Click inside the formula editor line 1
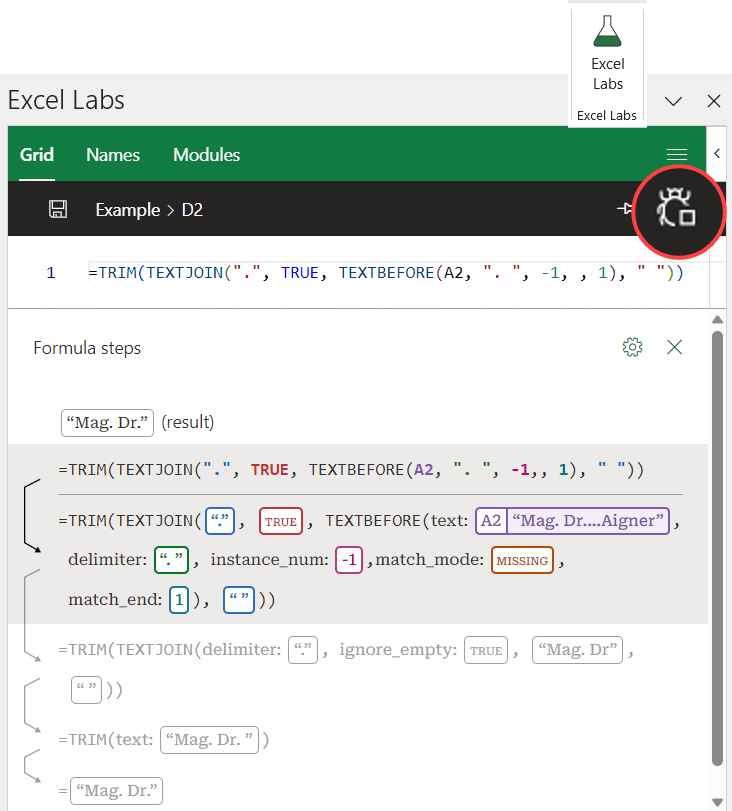This screenshot has height=811, width=732. [x=385, y=273]
